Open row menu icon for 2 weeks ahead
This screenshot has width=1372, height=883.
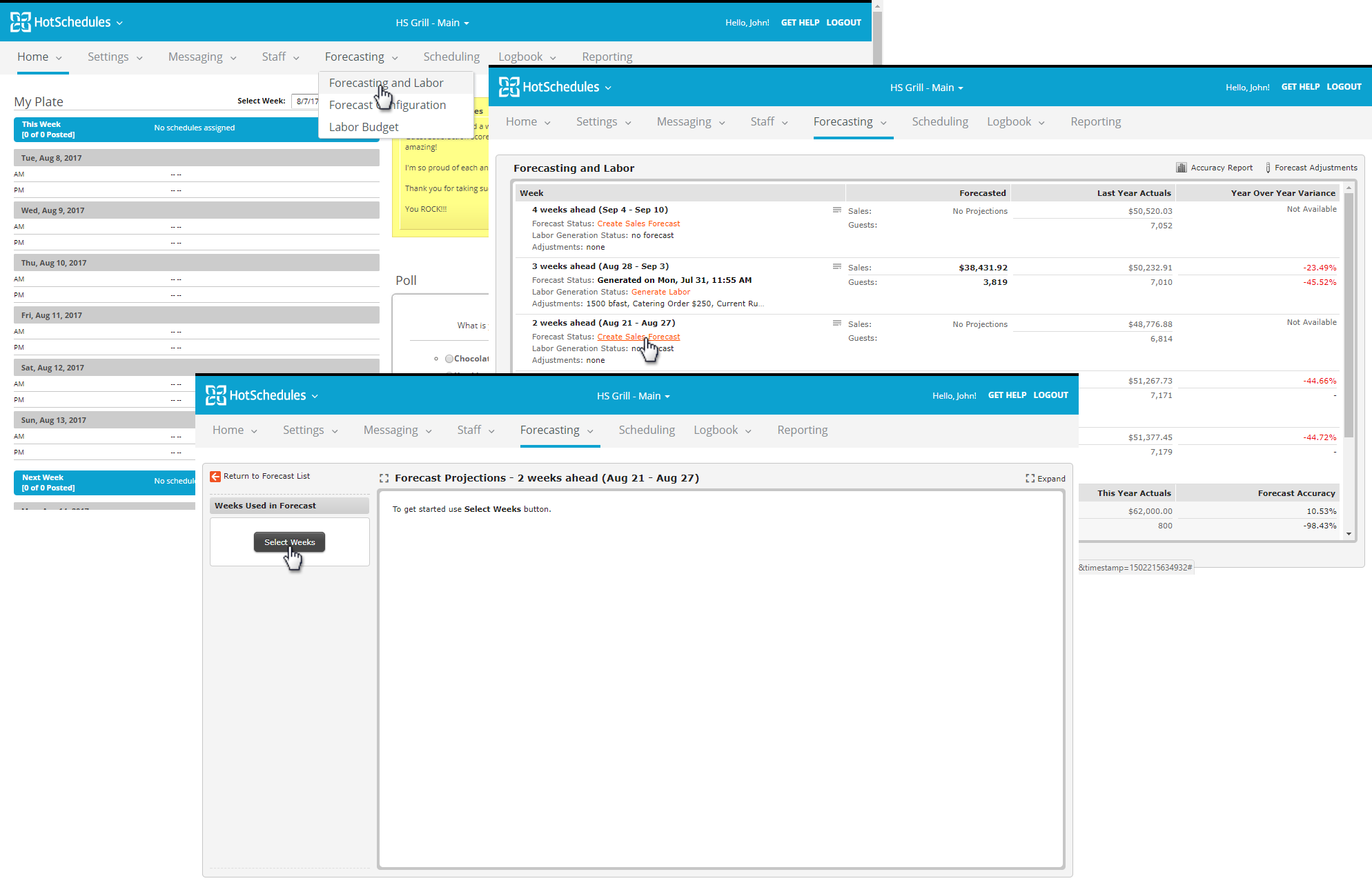[836, 323]
